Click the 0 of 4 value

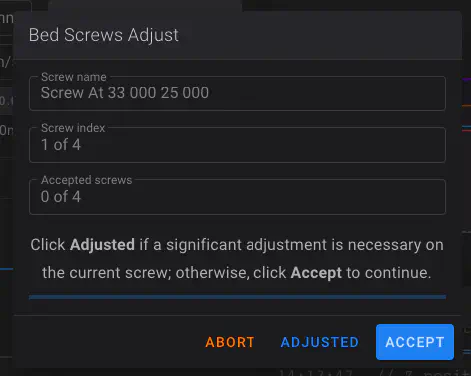point(61,197)
